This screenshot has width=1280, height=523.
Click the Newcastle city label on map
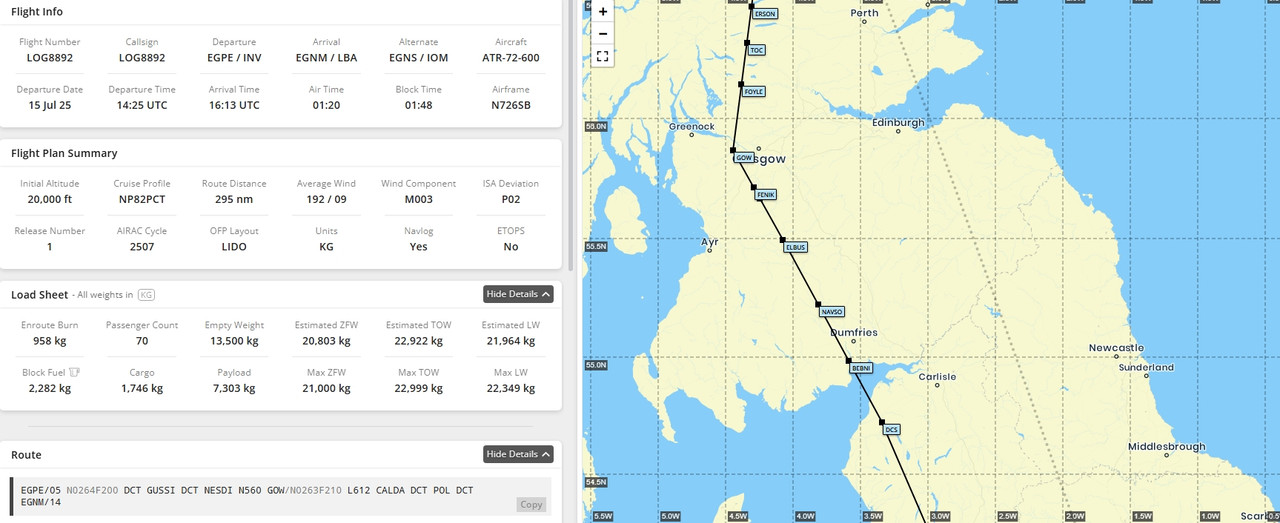[1116, 348]
